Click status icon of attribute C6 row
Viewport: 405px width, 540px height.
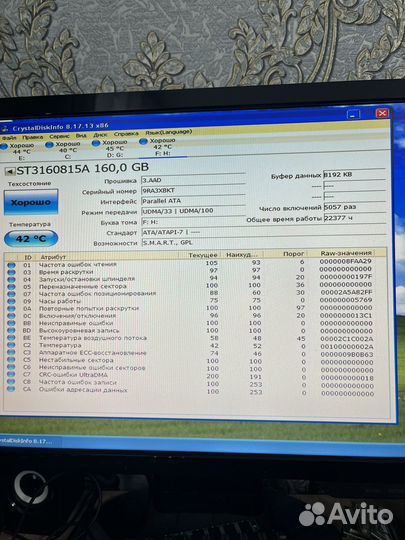click(x=11, y=367)
